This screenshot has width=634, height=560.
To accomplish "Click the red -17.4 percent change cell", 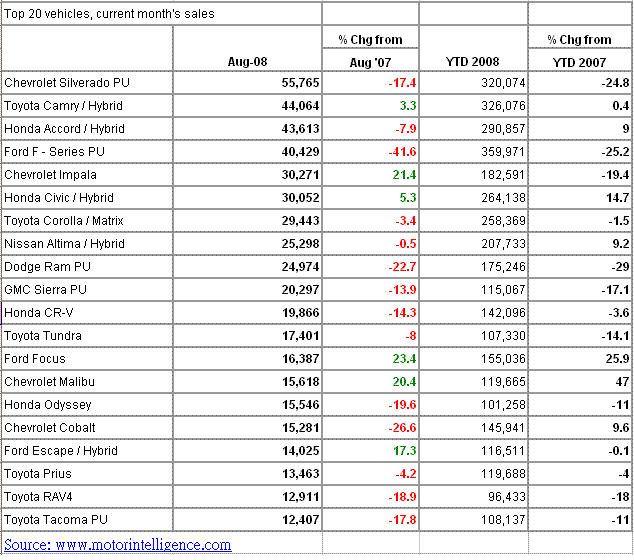I will [x=371, y=83].
